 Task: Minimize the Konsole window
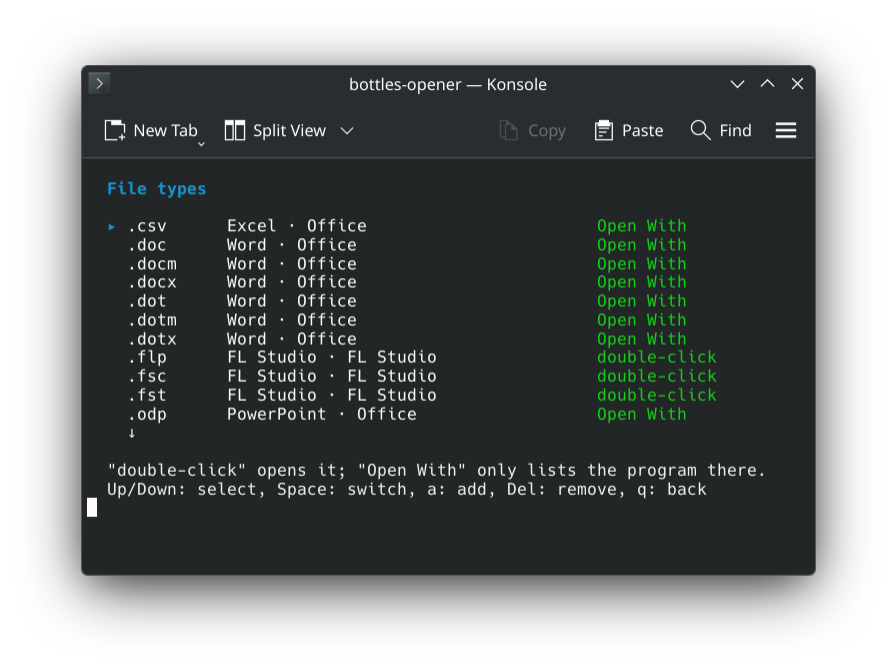pos(738,84)
